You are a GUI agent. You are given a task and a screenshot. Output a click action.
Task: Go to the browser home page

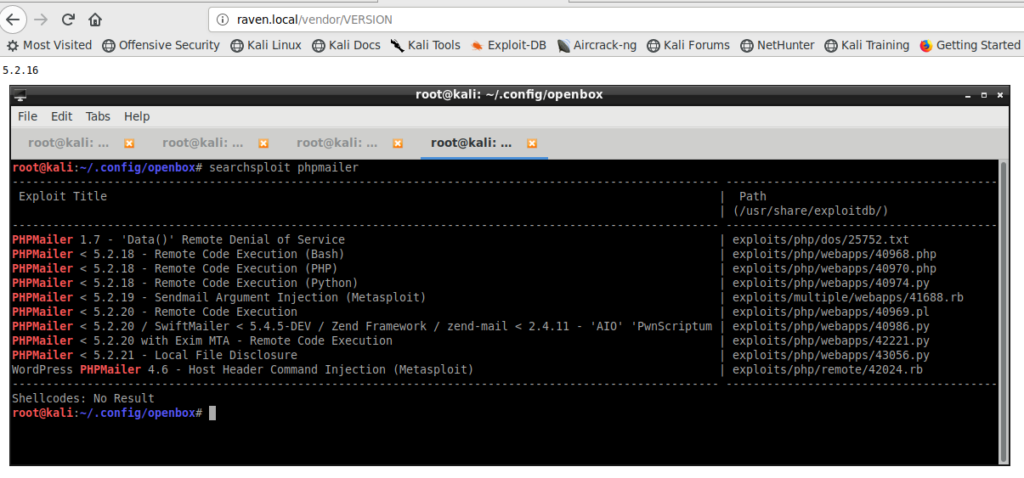[95, 20]
